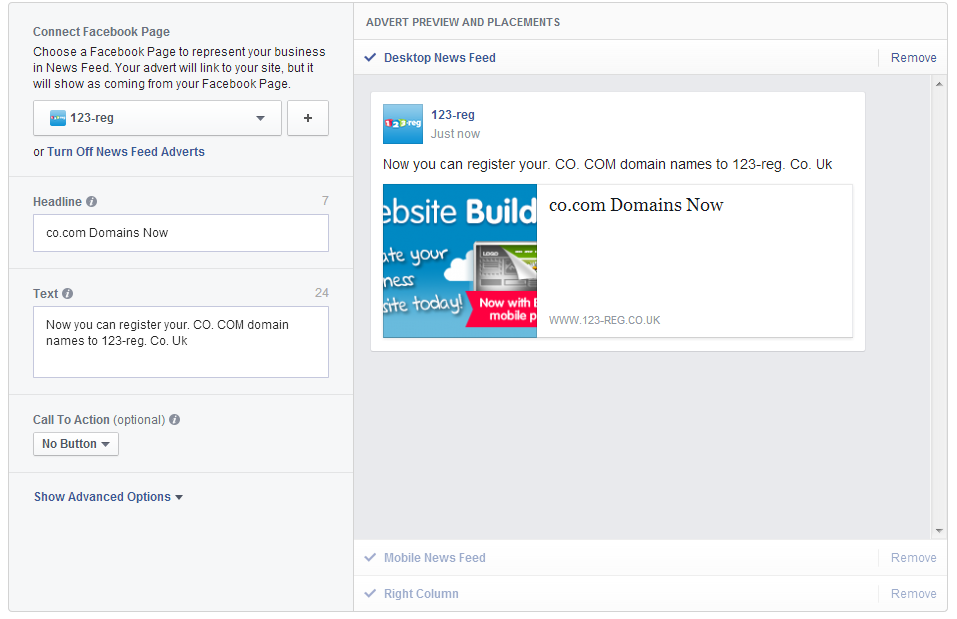Click the advert Text input box
Image resolution: width=957 pixels, height=619 pixels.
(x=181, y=342)
